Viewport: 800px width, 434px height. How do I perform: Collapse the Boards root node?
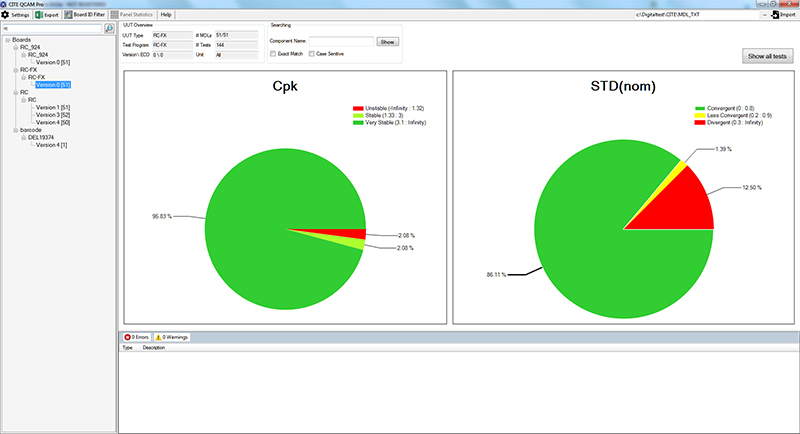click(6, 40)
